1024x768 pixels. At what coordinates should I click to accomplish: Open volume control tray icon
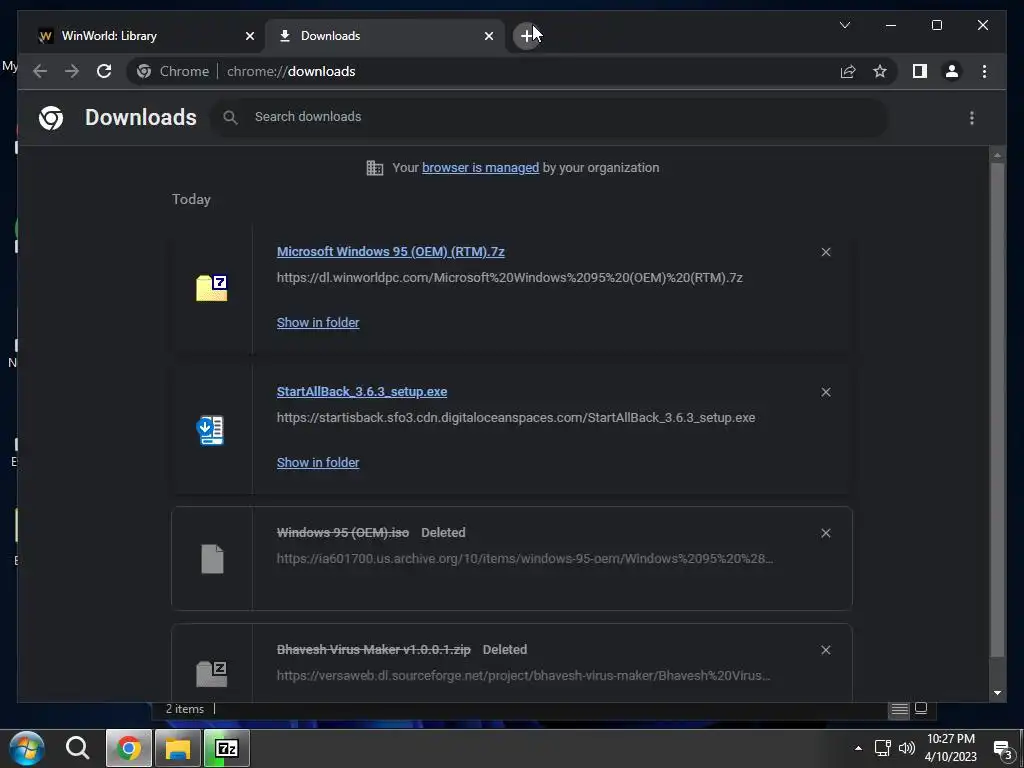pos(906,748)
